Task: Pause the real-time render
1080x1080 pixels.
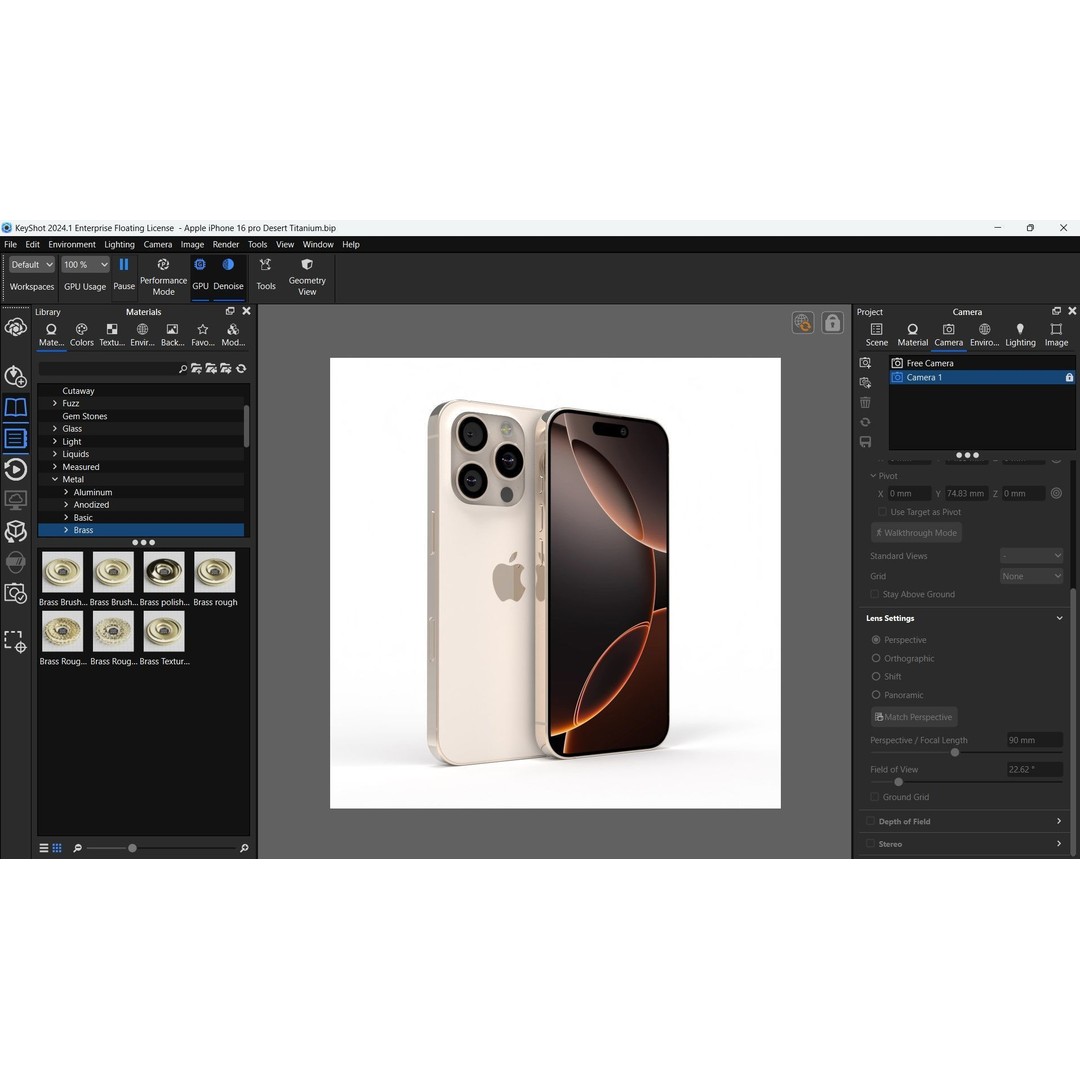Action: (124, 273)
